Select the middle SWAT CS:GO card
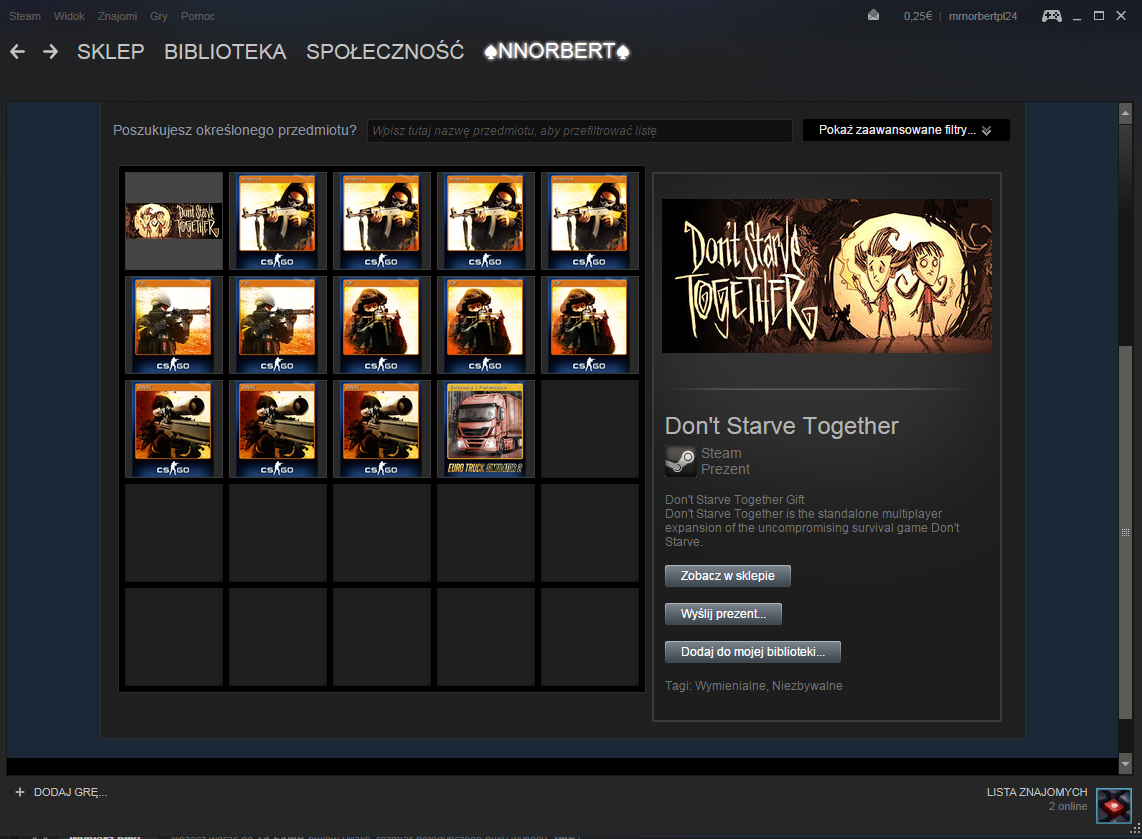The height and width of the screenshot is (839, 1142). (x=277, y=429)
